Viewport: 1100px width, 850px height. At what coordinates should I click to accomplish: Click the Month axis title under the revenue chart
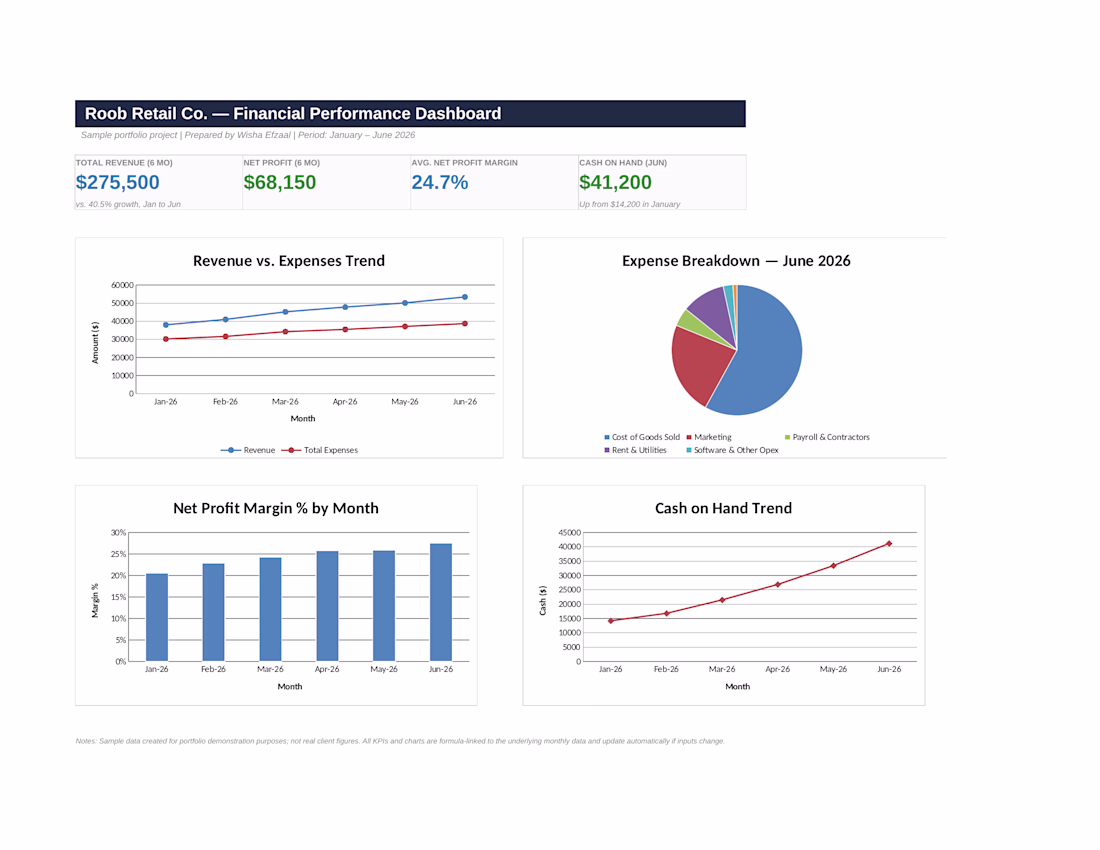pos(303,419)
